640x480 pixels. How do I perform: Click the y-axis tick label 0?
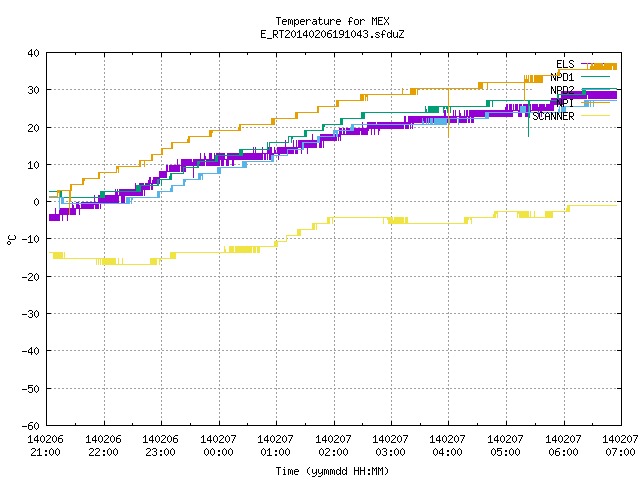coord(37,202)
